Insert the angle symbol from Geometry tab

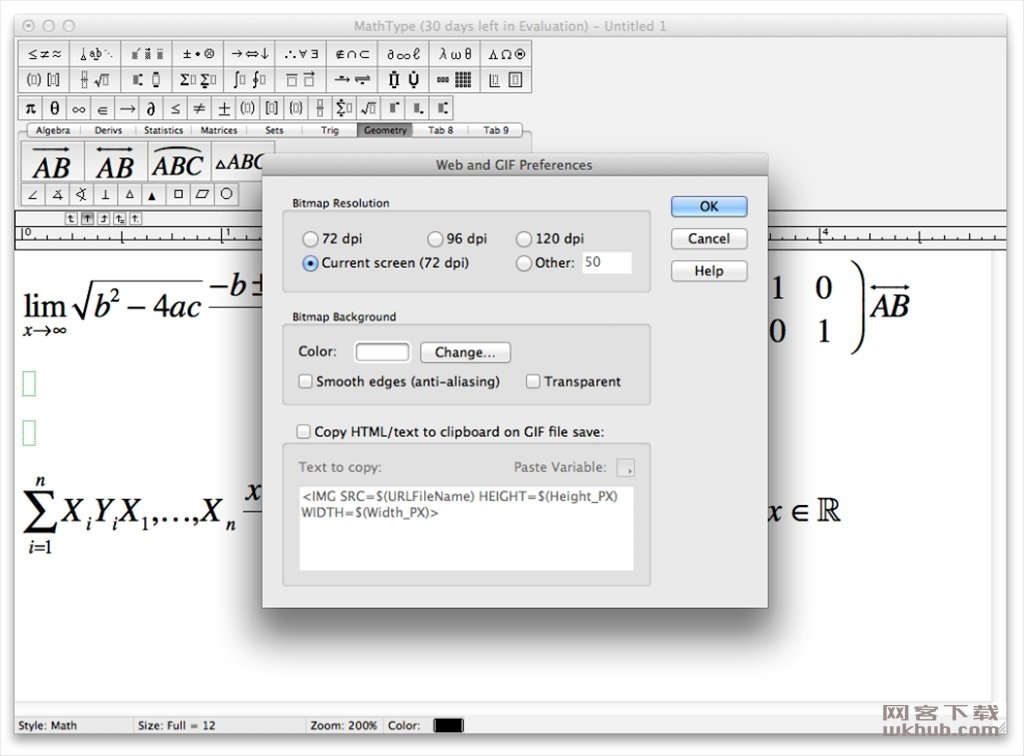(33, 195)
